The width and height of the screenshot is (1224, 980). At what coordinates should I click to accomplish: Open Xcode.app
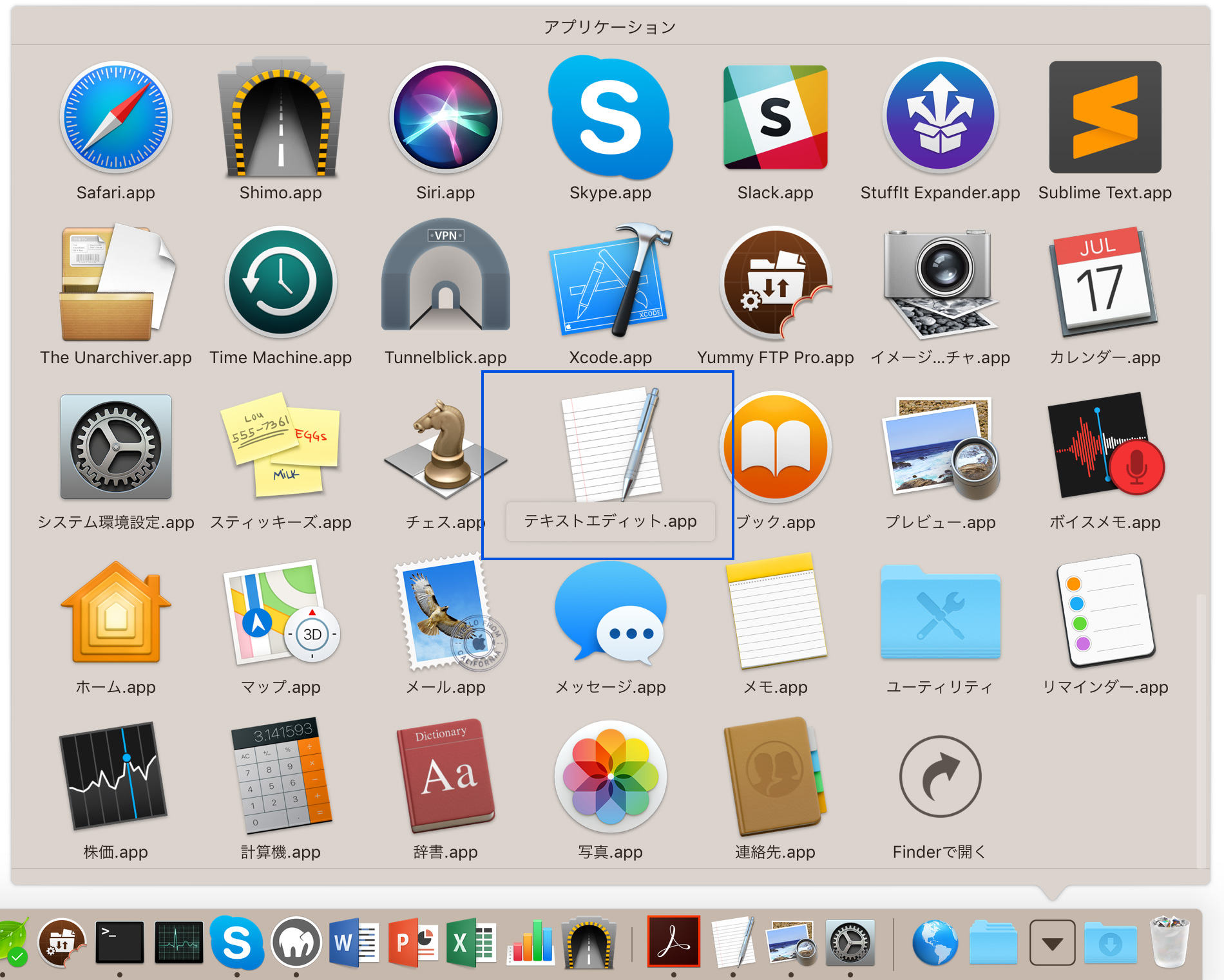(x=611, y=281)
